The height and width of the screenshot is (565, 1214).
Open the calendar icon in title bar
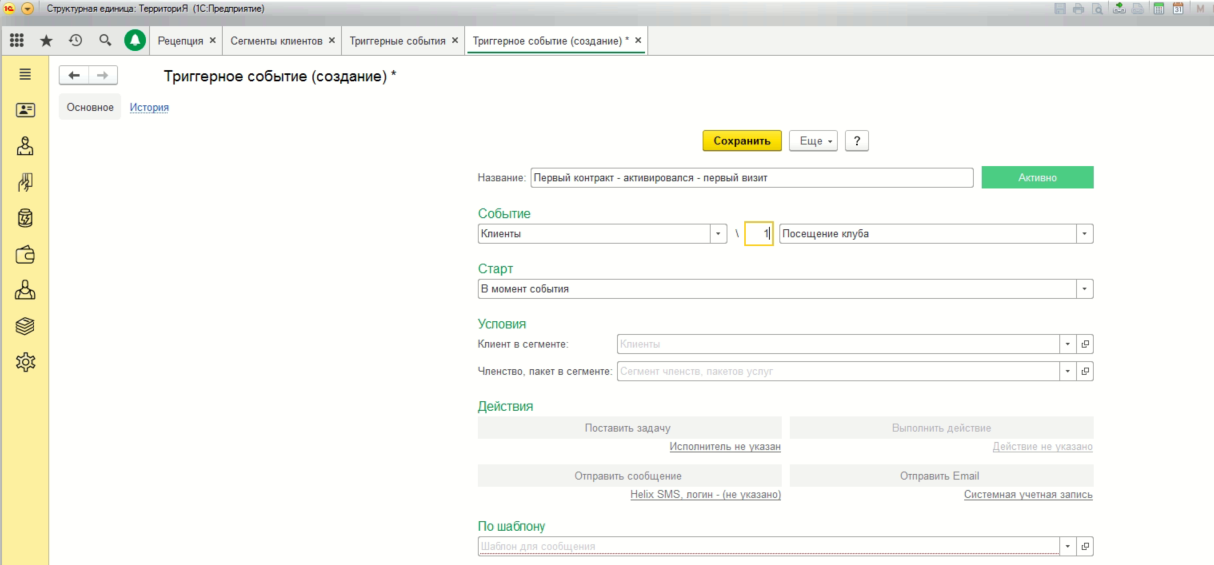pos(1178,8)
